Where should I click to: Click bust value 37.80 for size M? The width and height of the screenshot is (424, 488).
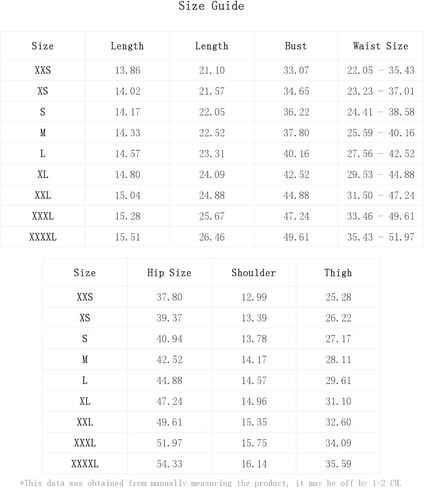click(296, 133)
